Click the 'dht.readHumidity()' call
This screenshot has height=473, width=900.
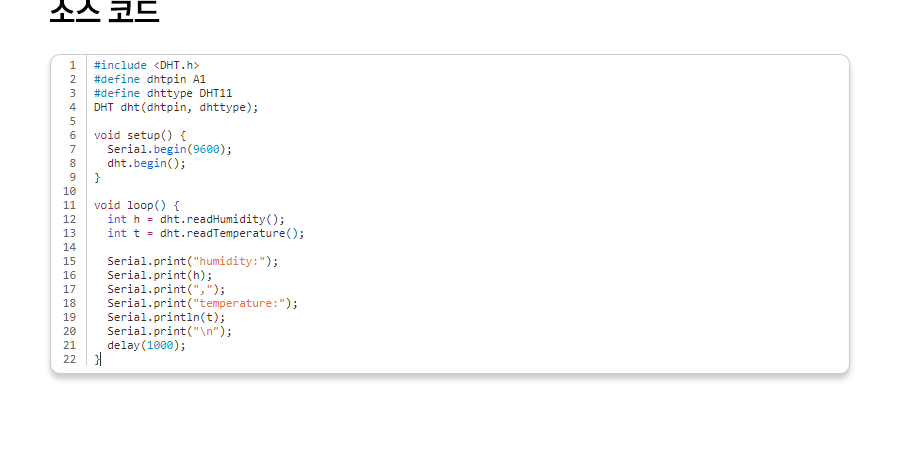222,219
